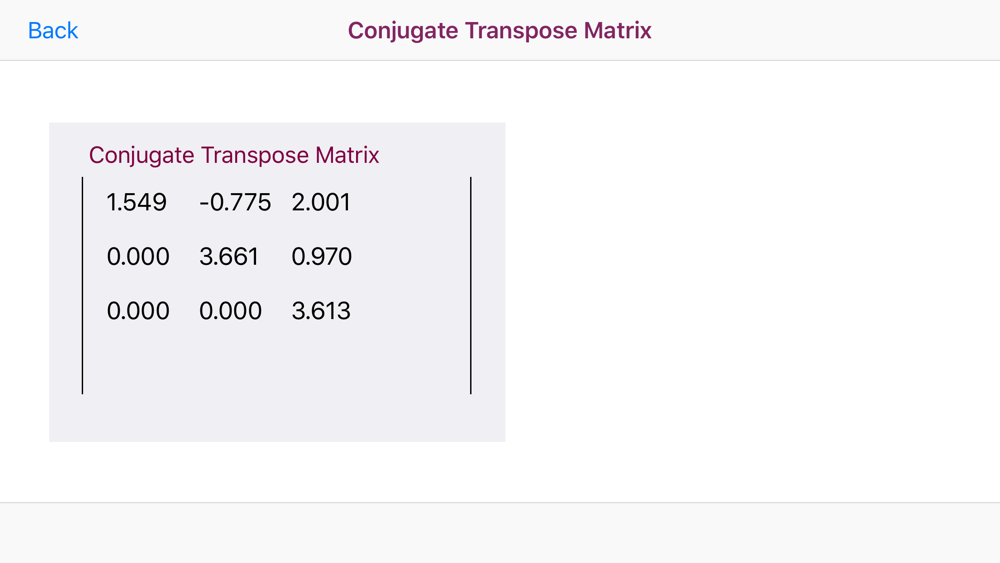This screenshot has height=563, width=1000.
Task: Select matrix value 3.661
Action: pos(228,256)
